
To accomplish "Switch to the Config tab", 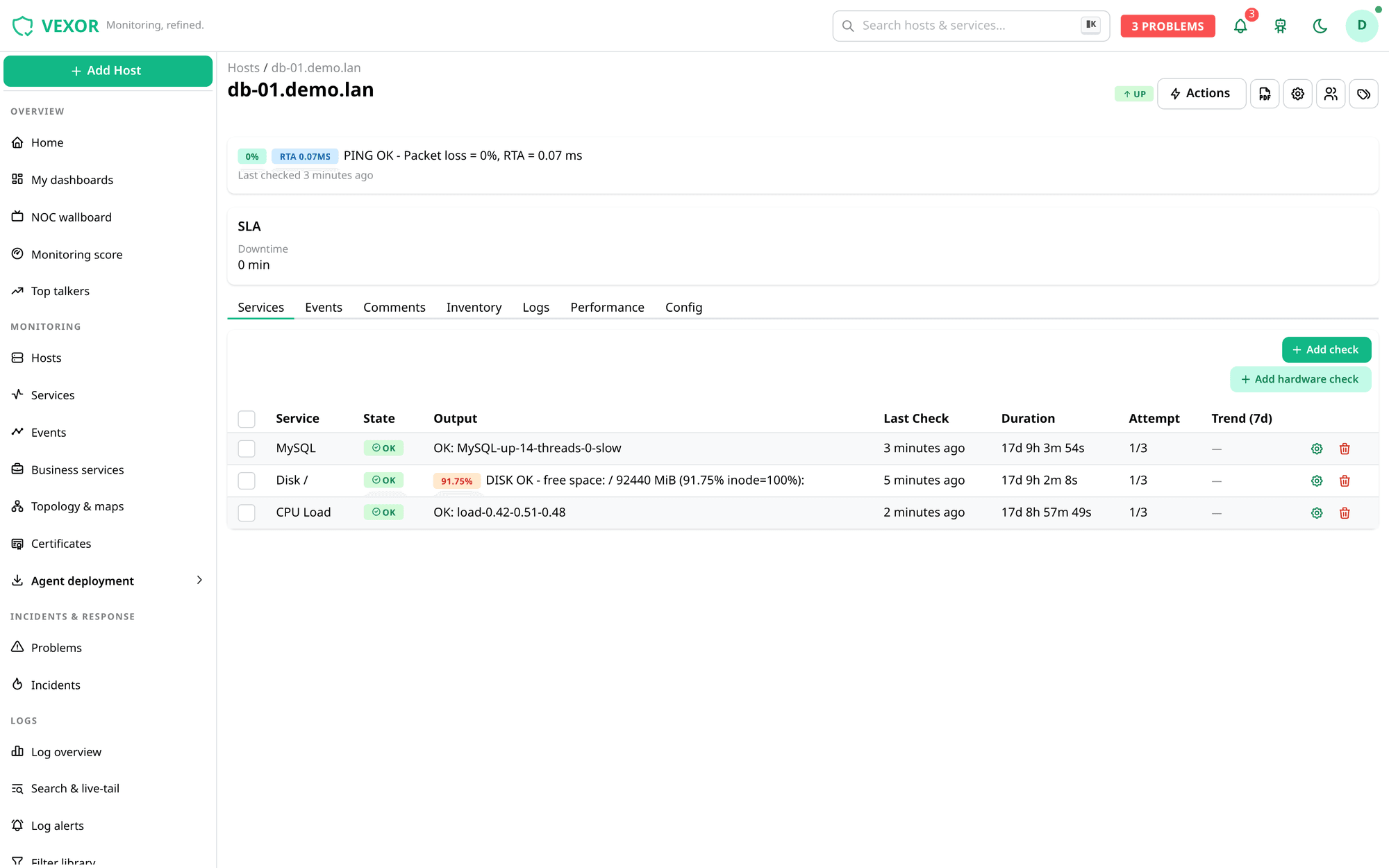I will (684, 307).
